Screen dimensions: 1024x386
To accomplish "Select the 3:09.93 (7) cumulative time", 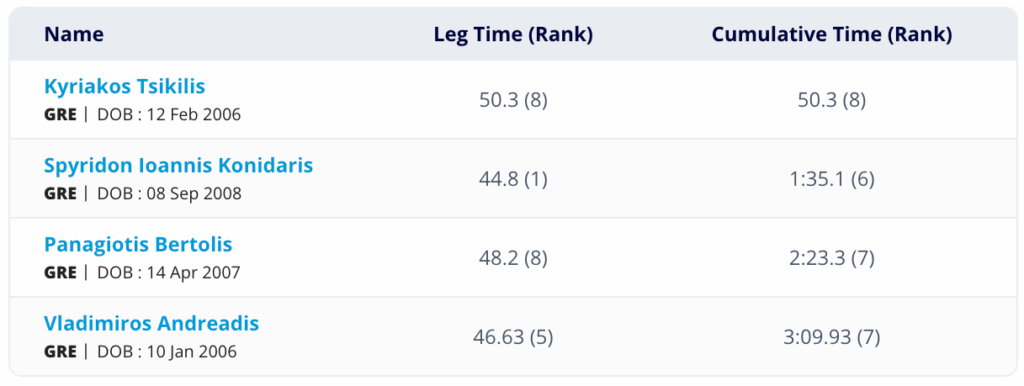I will coord(832,338).
